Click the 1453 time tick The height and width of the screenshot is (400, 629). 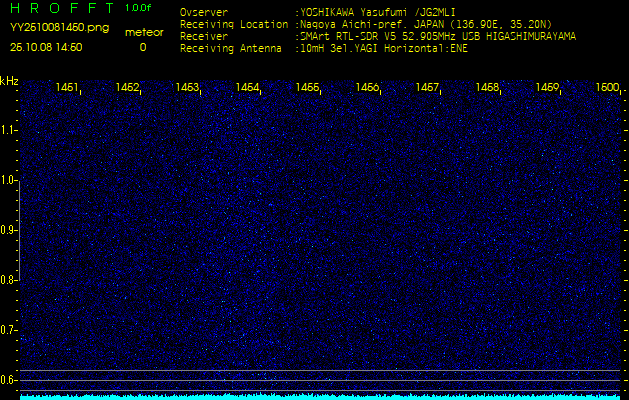pos(187,88)
